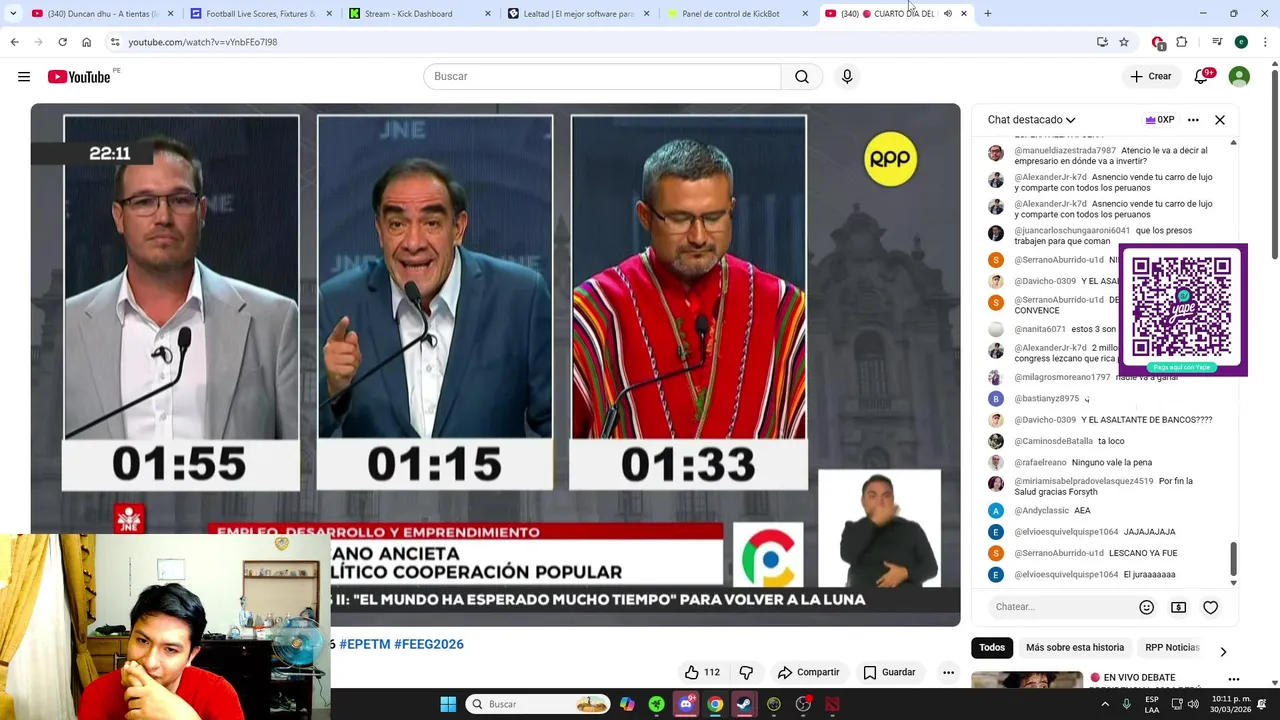Open the Windows Start menu
The image size is (1280, 720).
point(448,704)
